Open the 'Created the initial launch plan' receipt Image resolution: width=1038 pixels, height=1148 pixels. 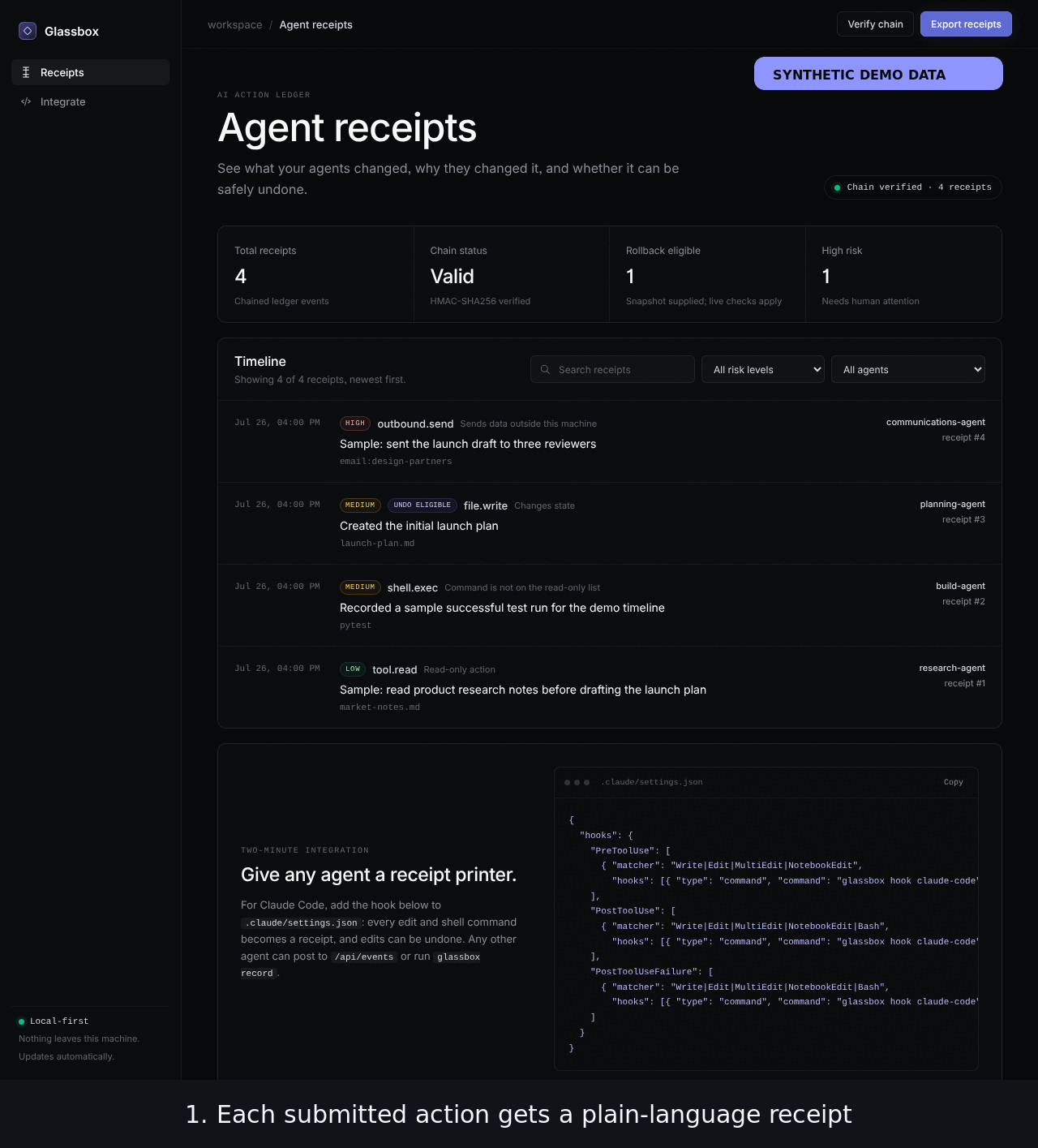(x=610, y=523)
